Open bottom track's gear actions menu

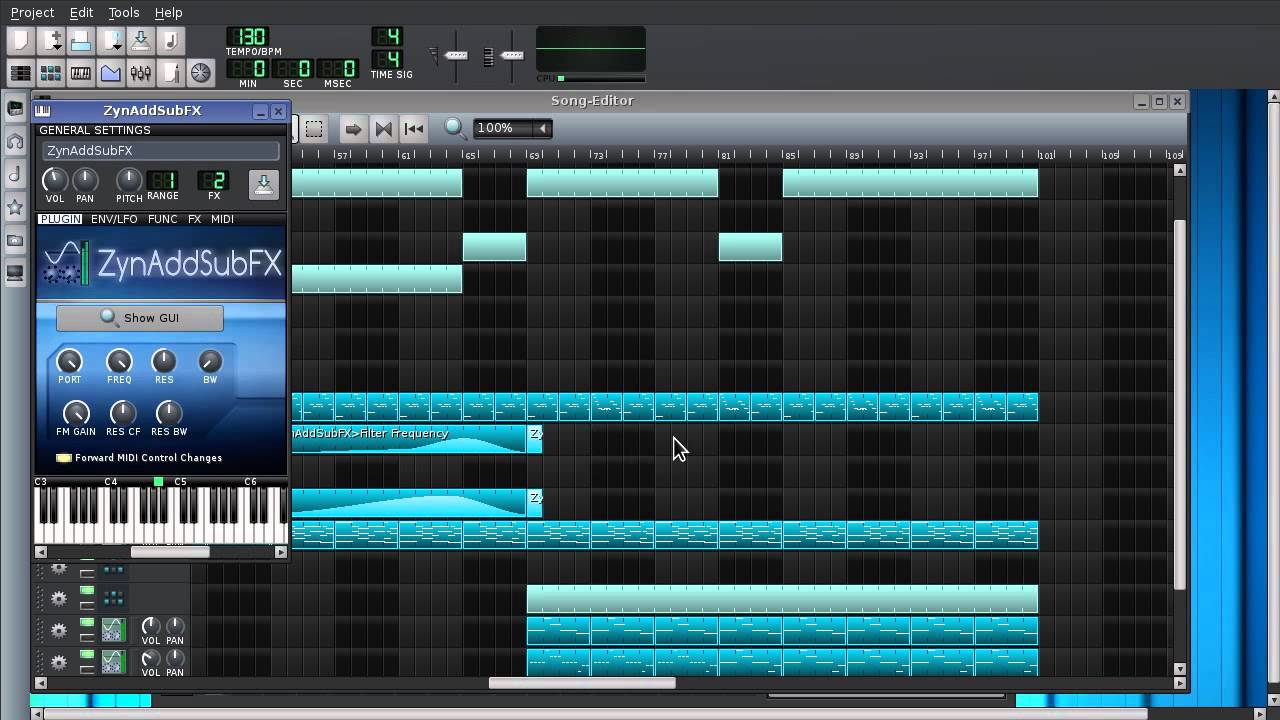tap(59, 662)
